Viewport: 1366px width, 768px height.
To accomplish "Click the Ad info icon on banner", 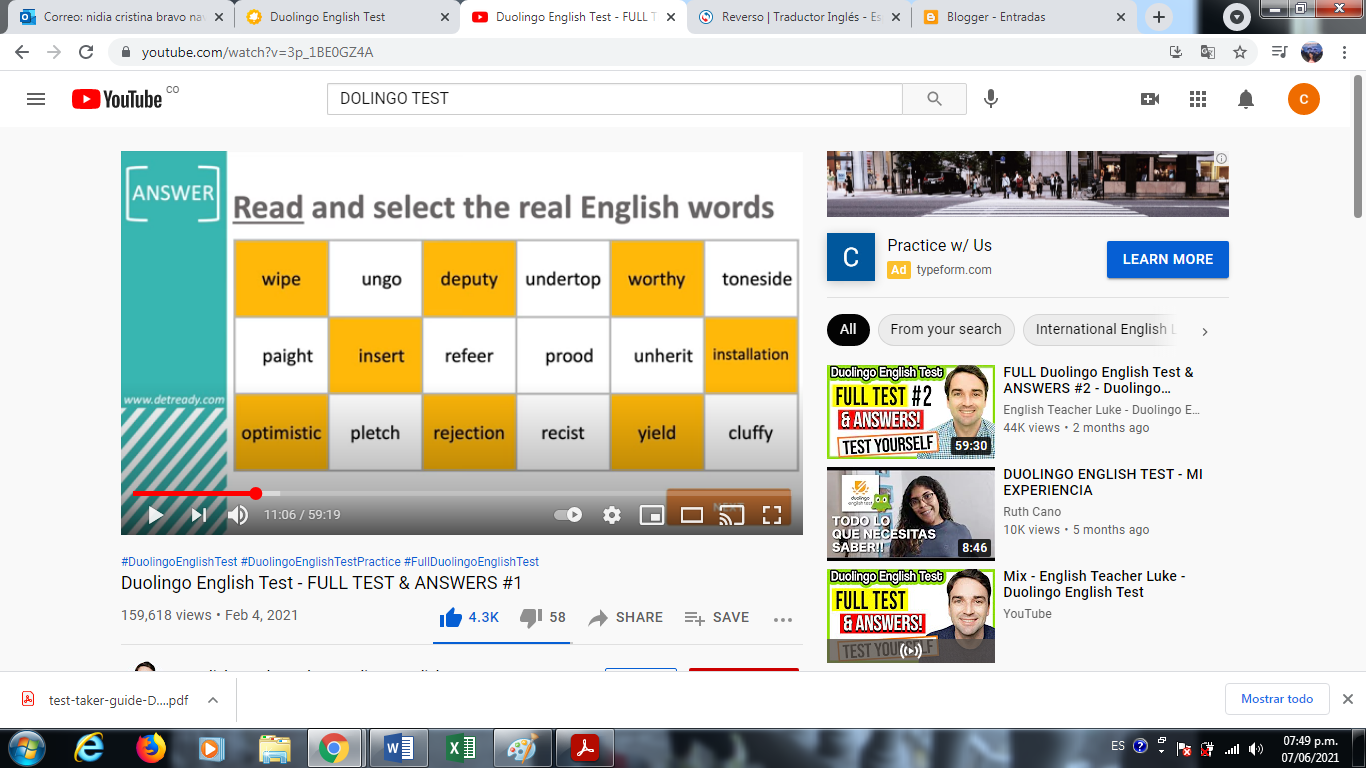I will point(1221,158).
